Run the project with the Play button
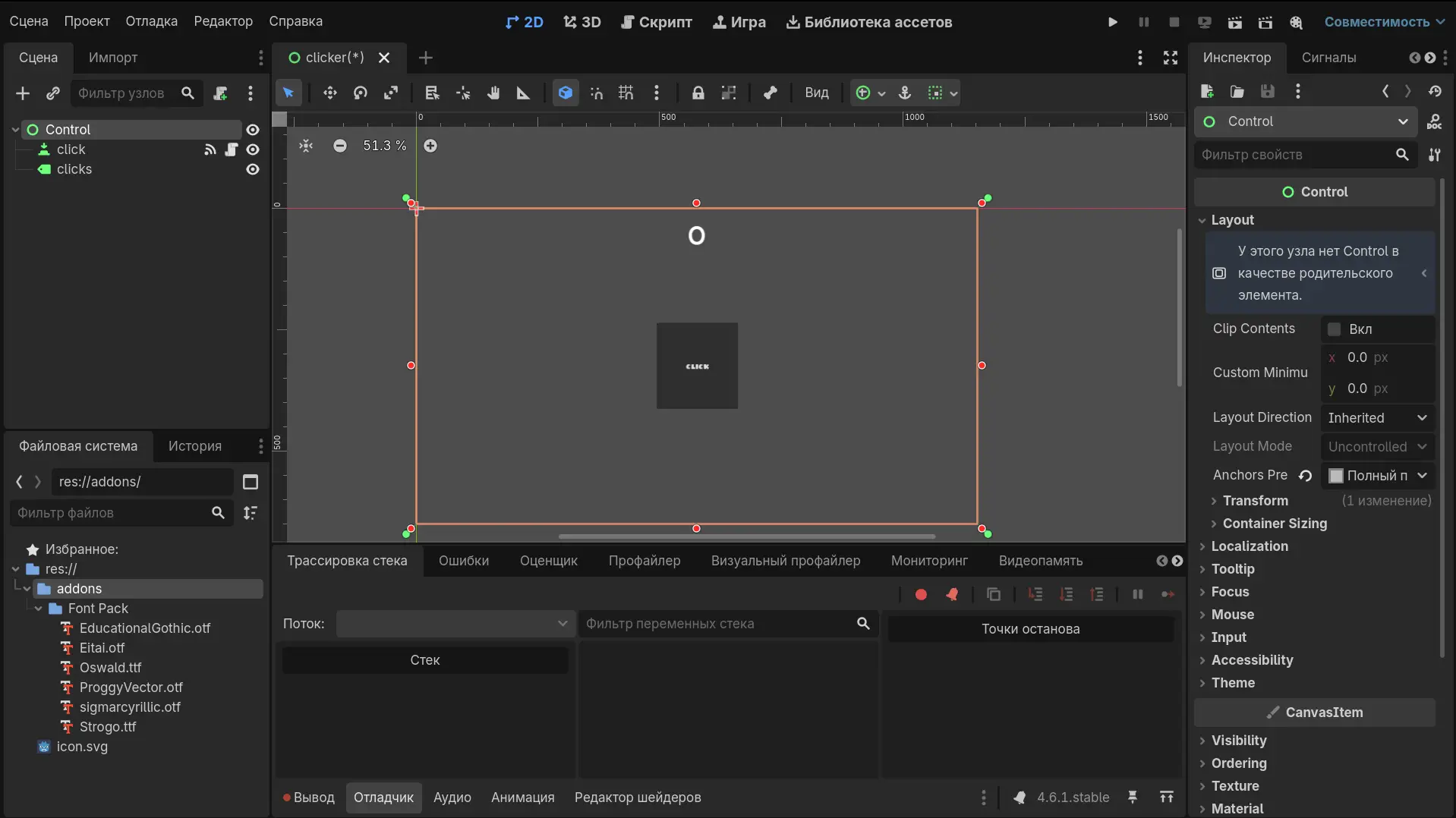1456x818 pixels. pos(1111,21)
